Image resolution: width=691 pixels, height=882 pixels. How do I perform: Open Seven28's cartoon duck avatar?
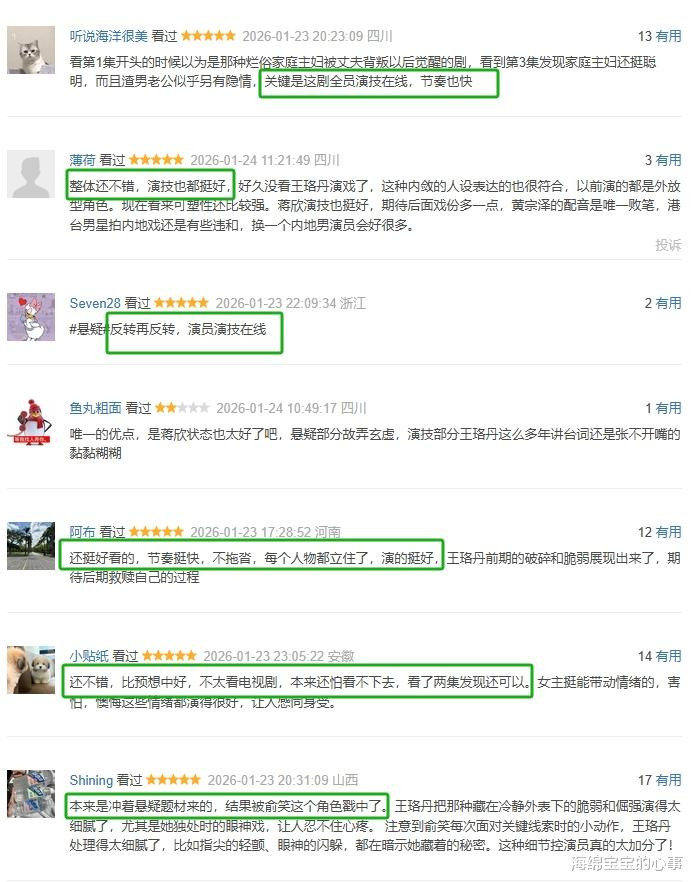[31, 317]
